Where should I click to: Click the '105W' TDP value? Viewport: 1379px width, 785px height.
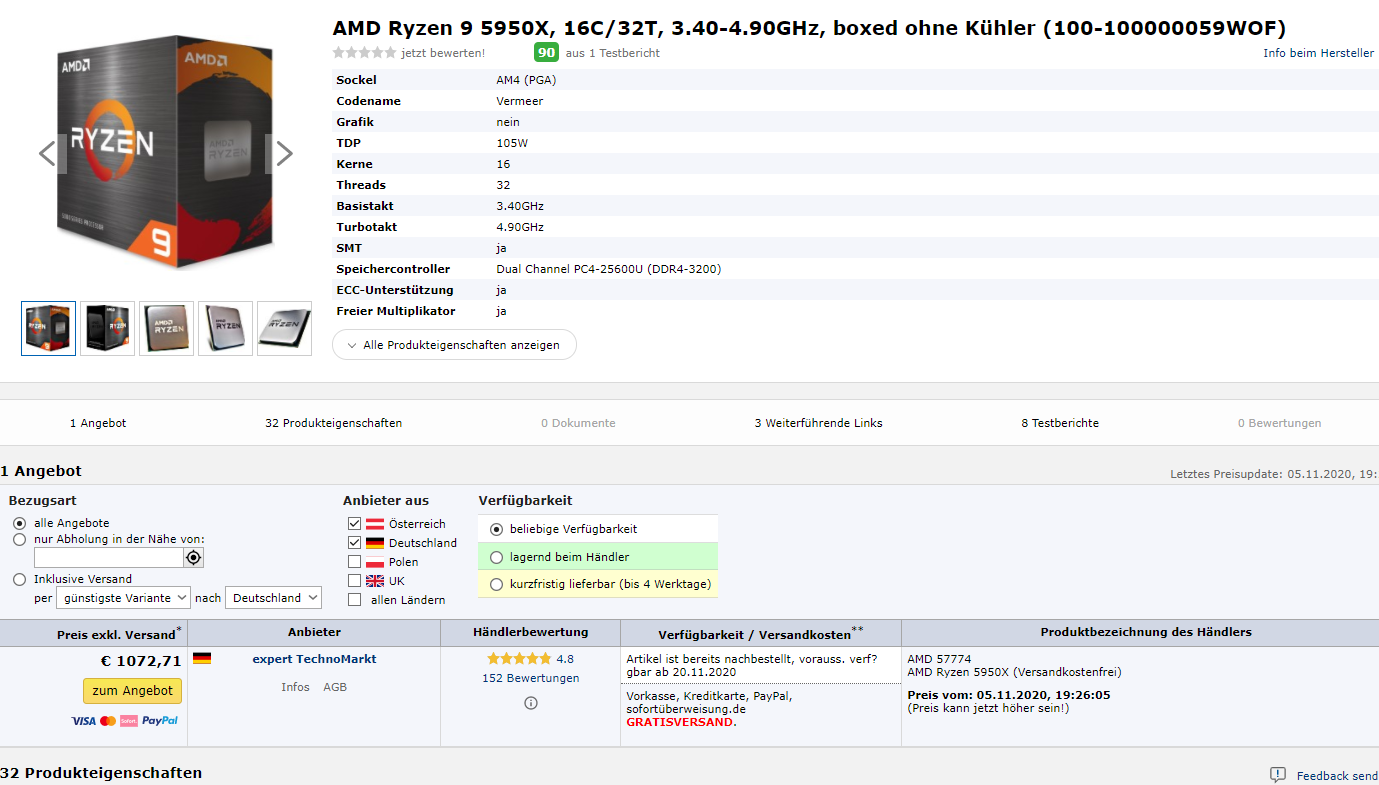pos(512,143)
